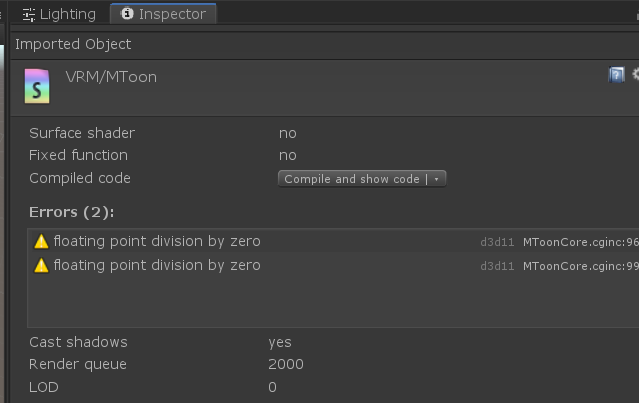This screenshot has height=403, width=639.
Task: Click the Surface shader label
Action: tap(82, 133)
